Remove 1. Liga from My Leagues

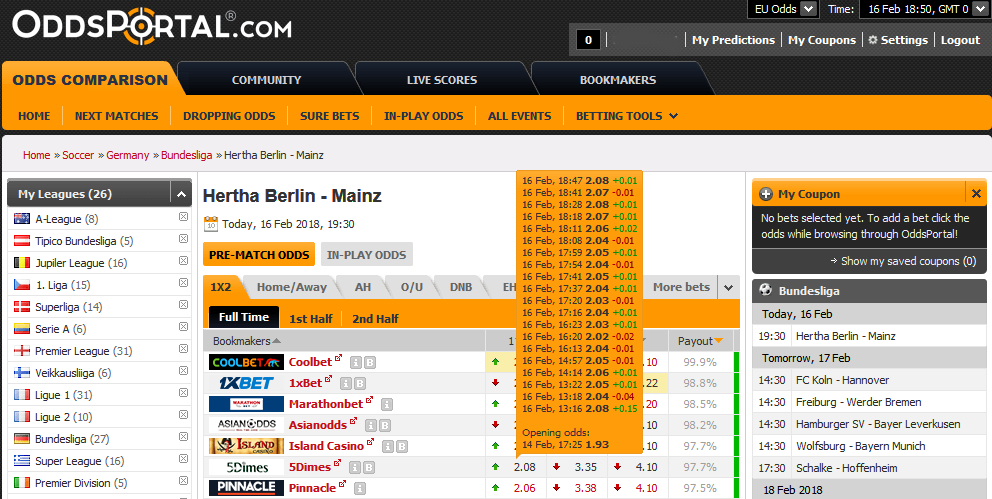(x=183, y=283)
